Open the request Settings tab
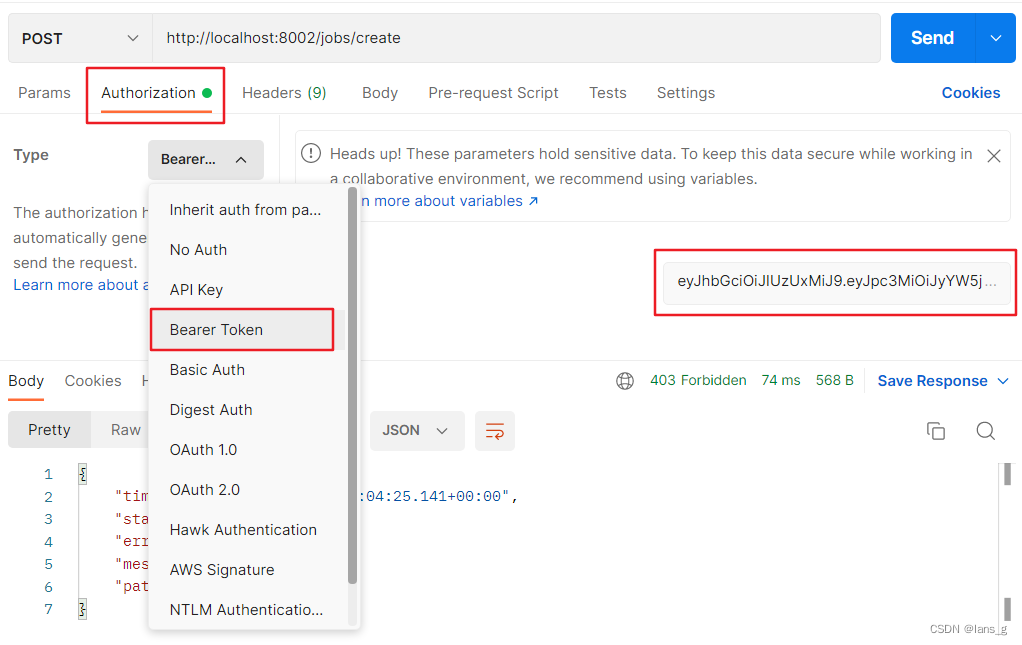Image resolution: width=1022 pixels, height=645 pixels. [x=686, y=93]
